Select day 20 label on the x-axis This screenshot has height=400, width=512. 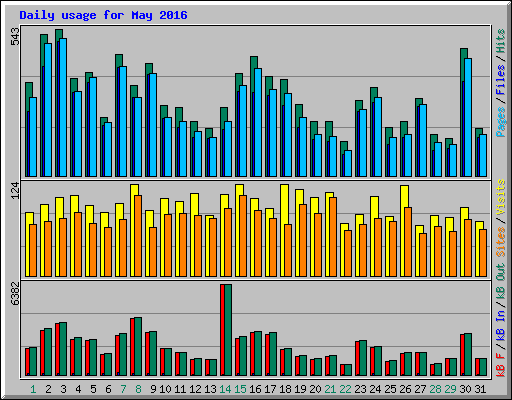(x=315, y=389)
